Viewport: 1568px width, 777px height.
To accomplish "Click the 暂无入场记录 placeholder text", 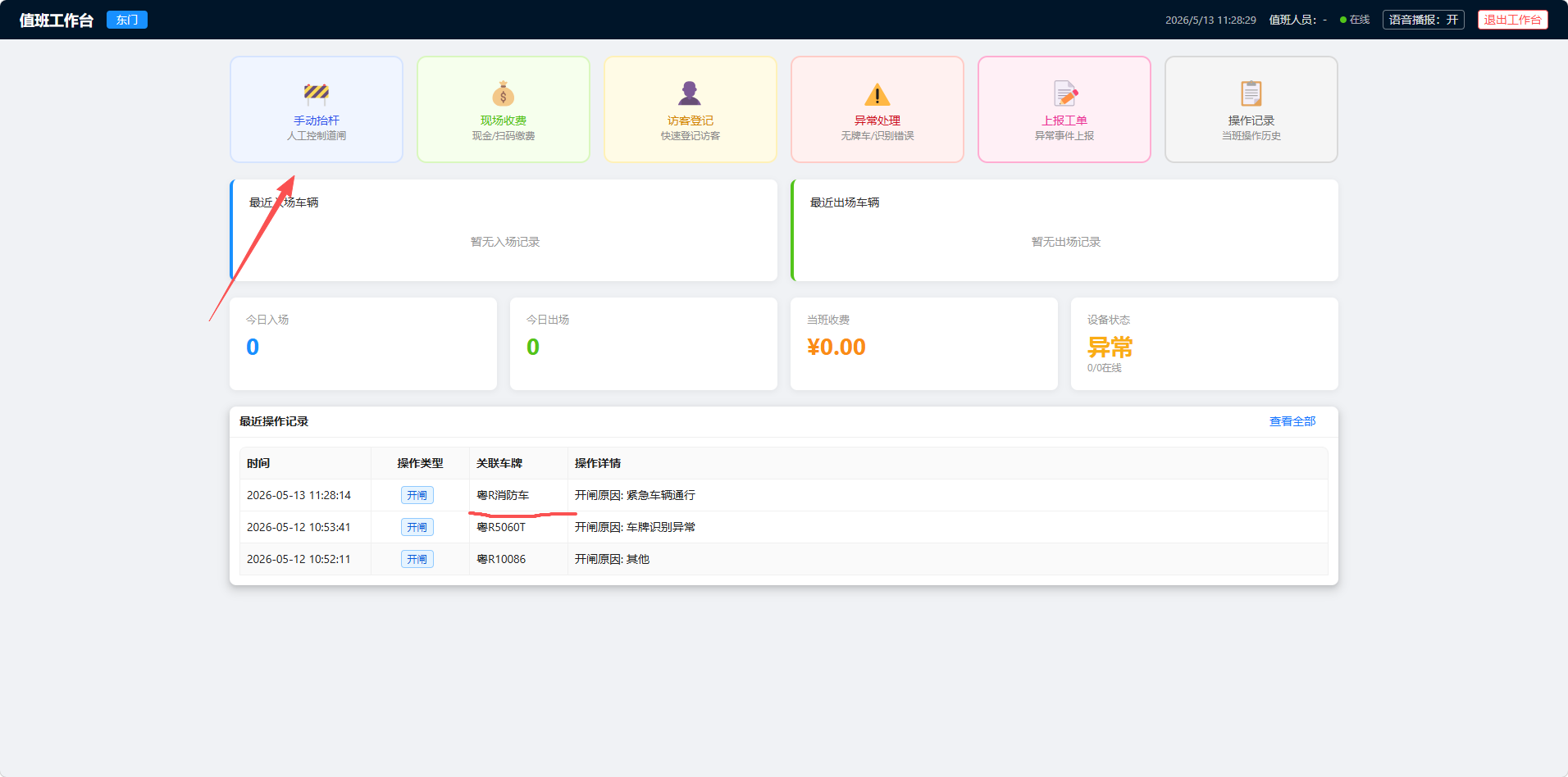I will point(505,242).
